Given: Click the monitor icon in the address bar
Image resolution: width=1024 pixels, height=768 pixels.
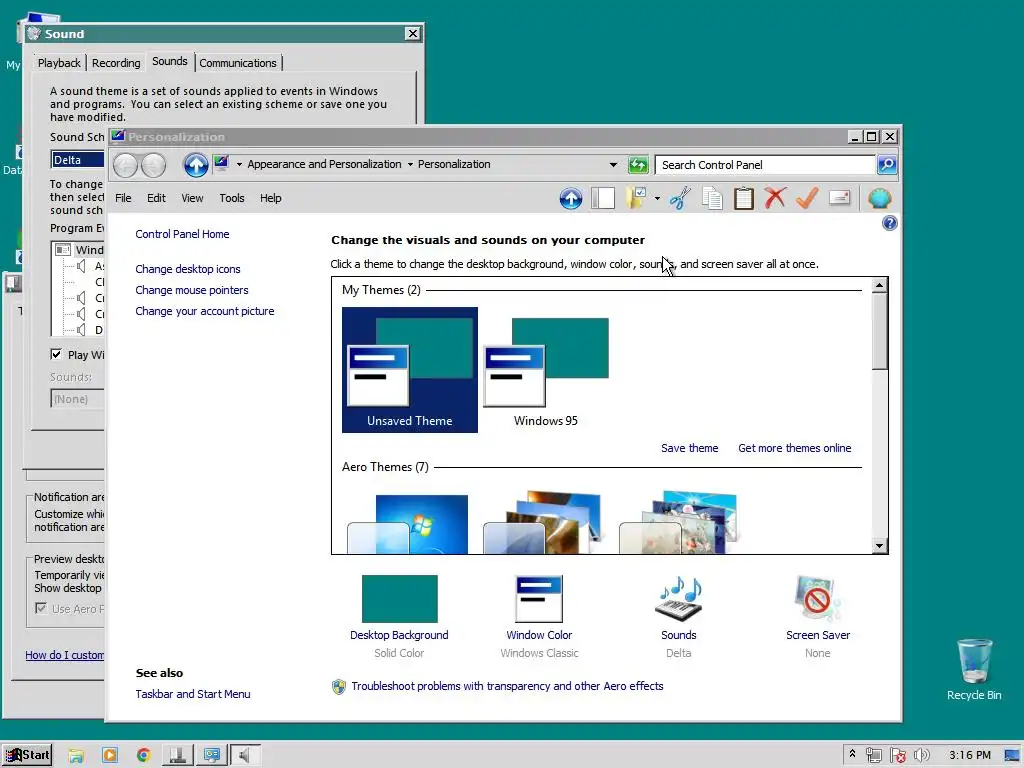Looking at the screenshot, I should (x=221, y=163).
